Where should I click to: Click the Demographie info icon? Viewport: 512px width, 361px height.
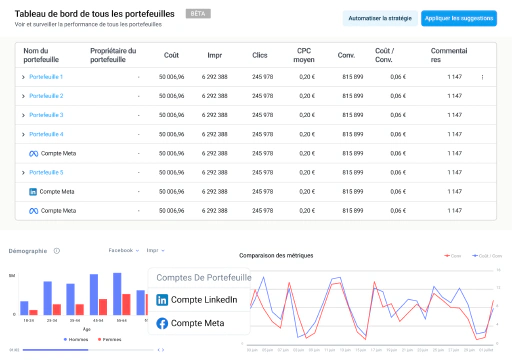point(57,251)
